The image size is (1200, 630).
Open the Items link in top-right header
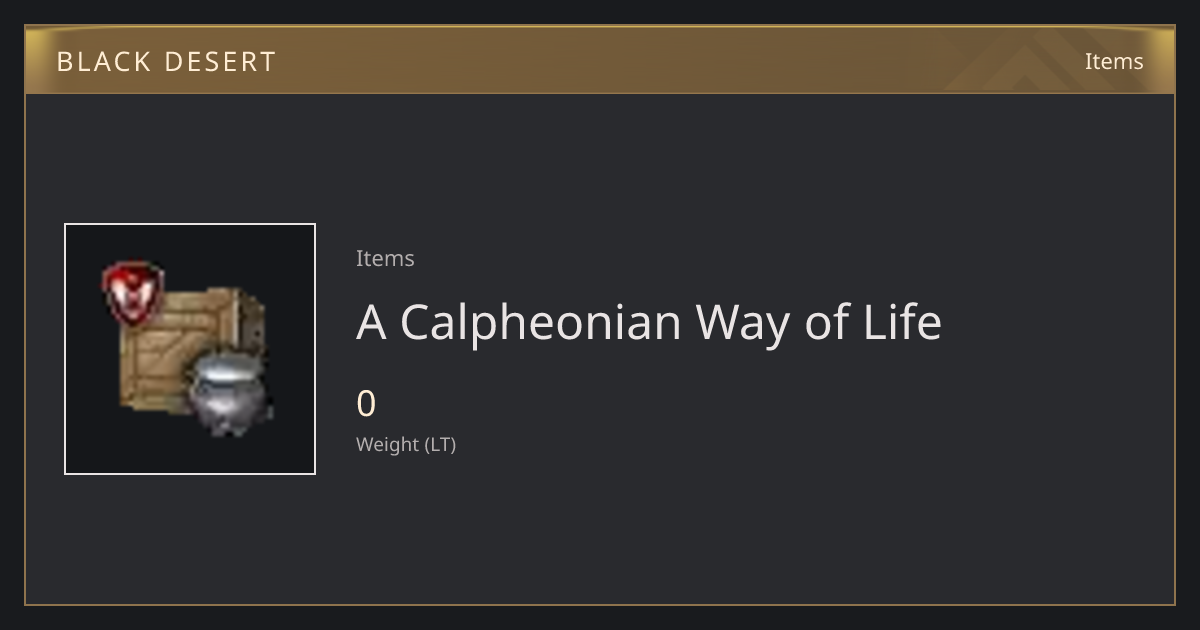[x=1114, y=62]
